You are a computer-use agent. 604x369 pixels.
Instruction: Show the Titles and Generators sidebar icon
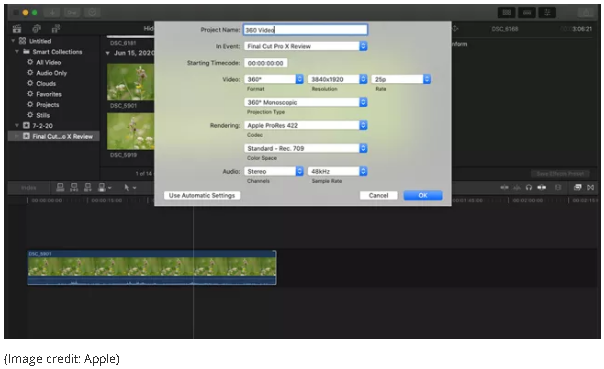(56, 29)
